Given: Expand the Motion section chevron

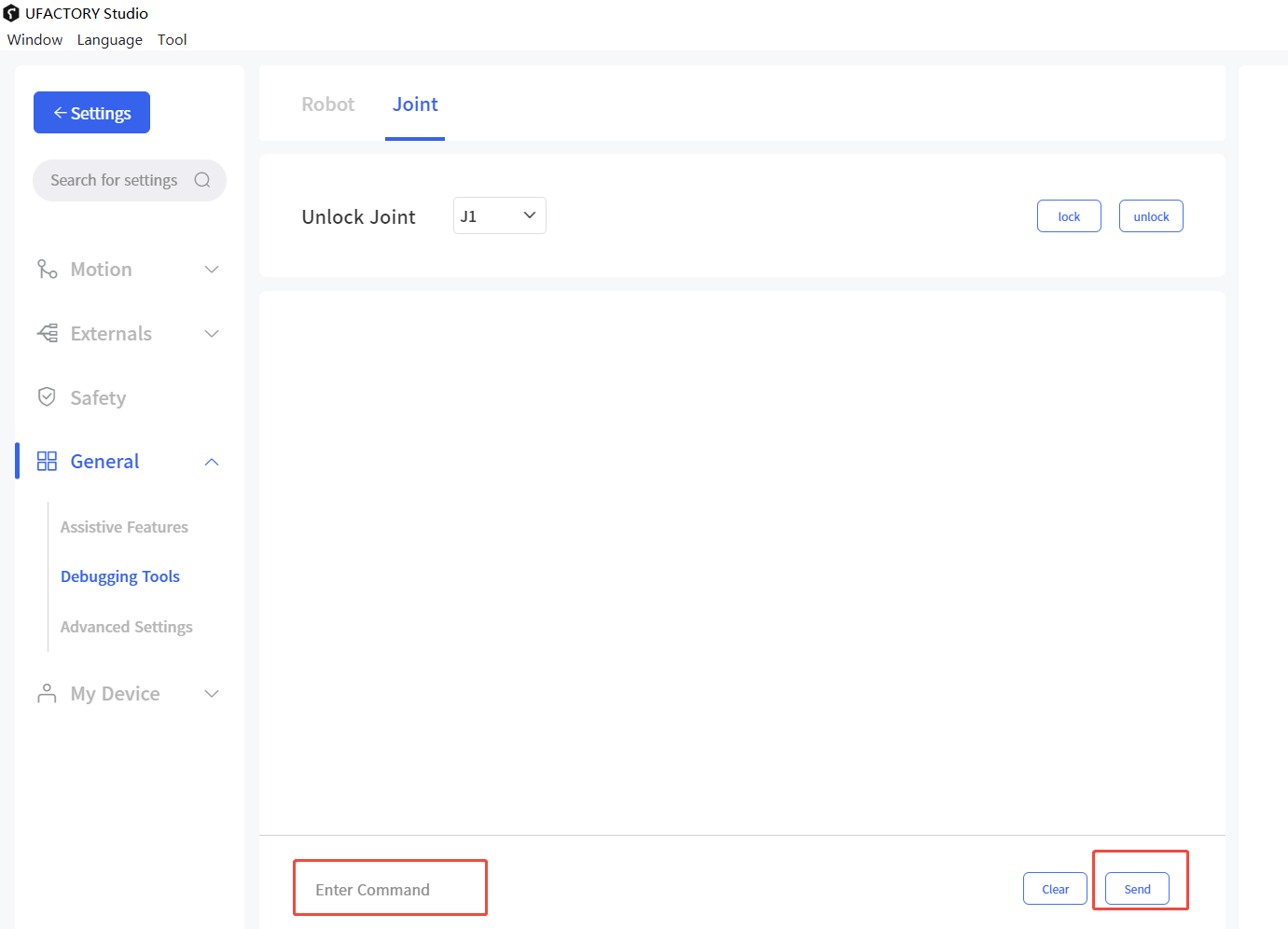Looking at the screenshot, I should click(x=212, y=270).
